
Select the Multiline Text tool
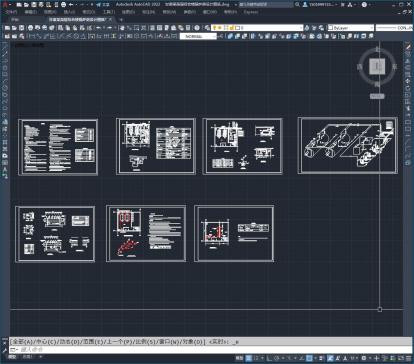click(x=5, y=169)
